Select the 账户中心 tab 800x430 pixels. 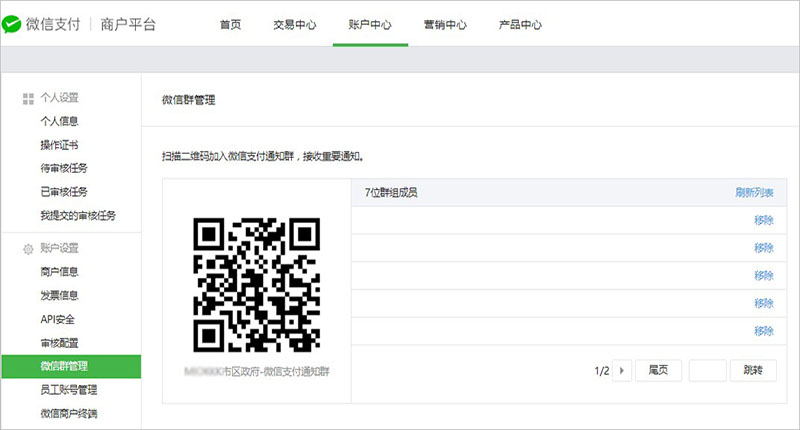pos(370,24)
